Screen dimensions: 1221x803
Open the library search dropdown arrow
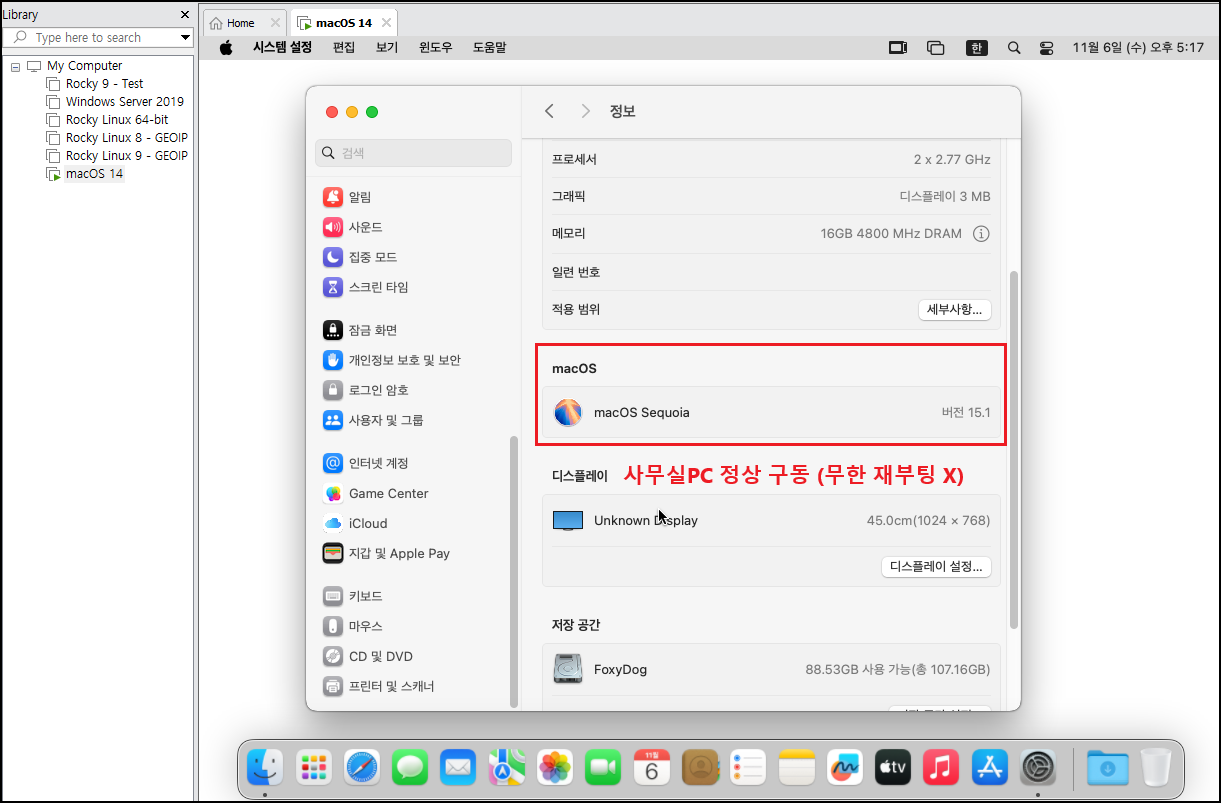[185, 38]
